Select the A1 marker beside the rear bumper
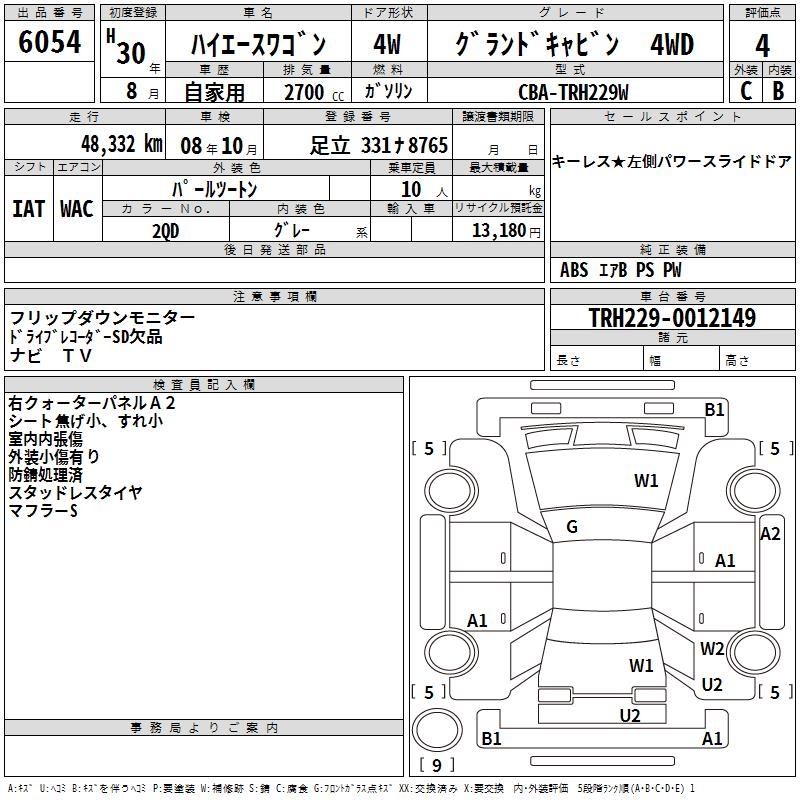The image size is (800, 800). pyautogui.click(x=712, y=739)
